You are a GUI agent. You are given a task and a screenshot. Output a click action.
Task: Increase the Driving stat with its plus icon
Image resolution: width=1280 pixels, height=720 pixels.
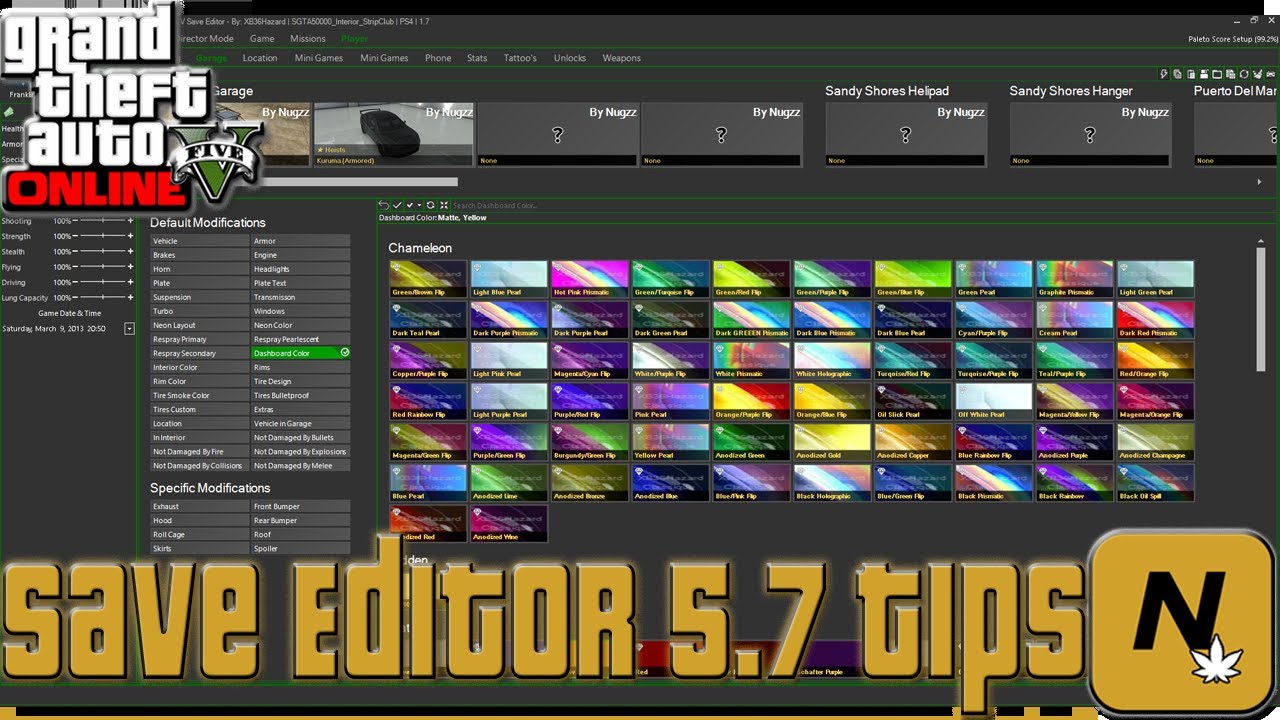130,282
